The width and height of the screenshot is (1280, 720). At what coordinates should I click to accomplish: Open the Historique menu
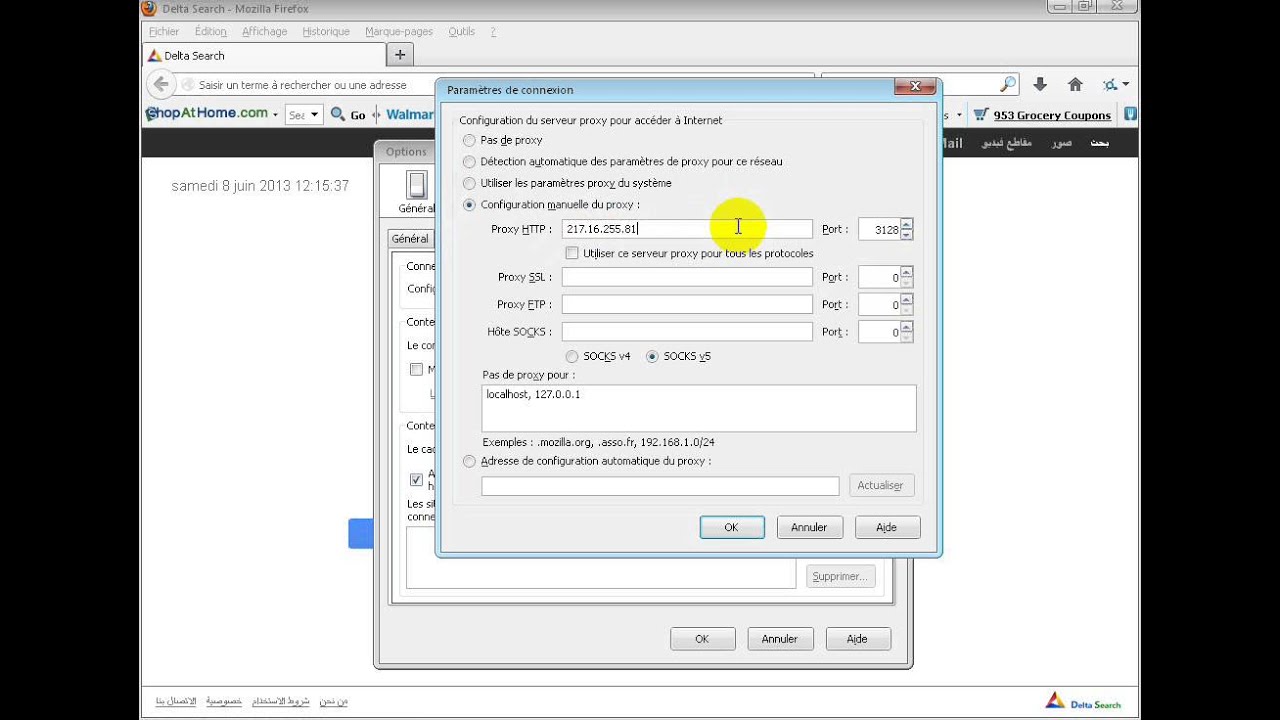(x=326, y=32)
